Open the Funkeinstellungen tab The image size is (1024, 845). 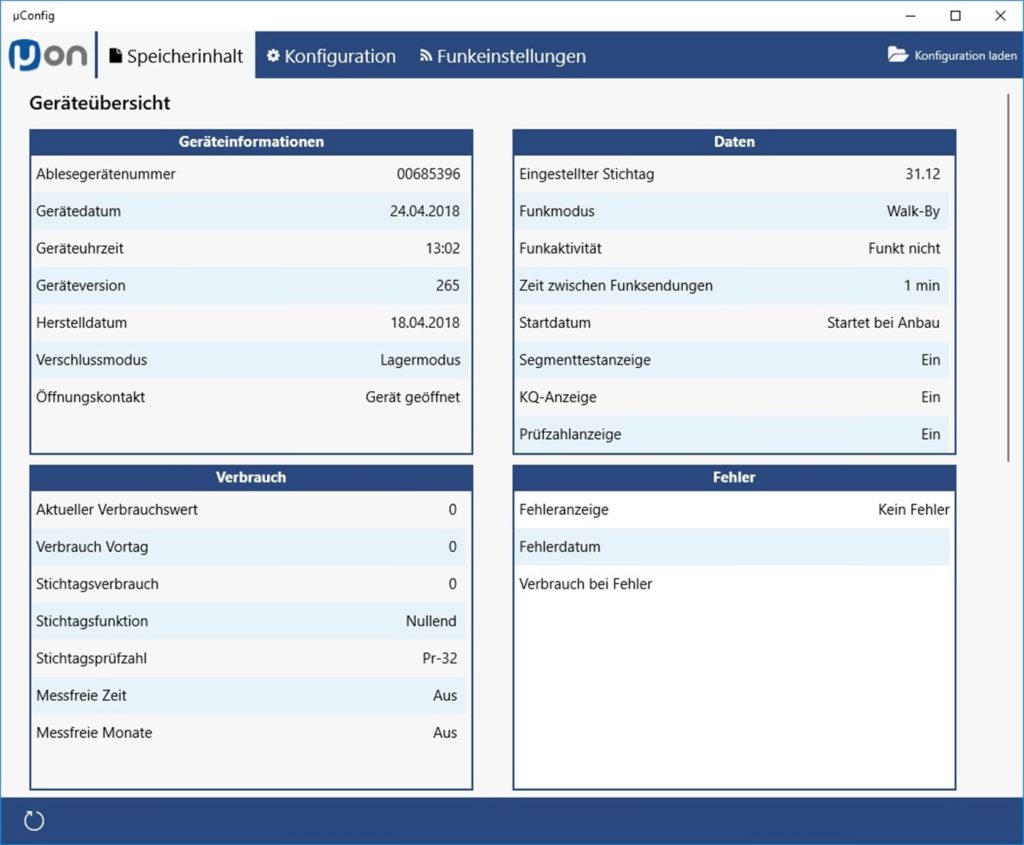503,56
